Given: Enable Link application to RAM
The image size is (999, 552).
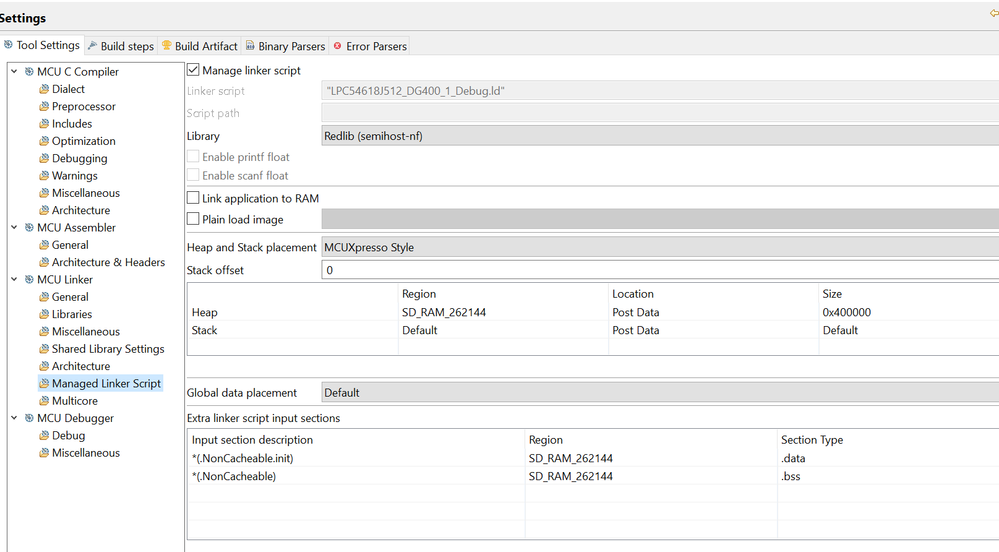Looking at the screenshot, I should click(194, 198).
